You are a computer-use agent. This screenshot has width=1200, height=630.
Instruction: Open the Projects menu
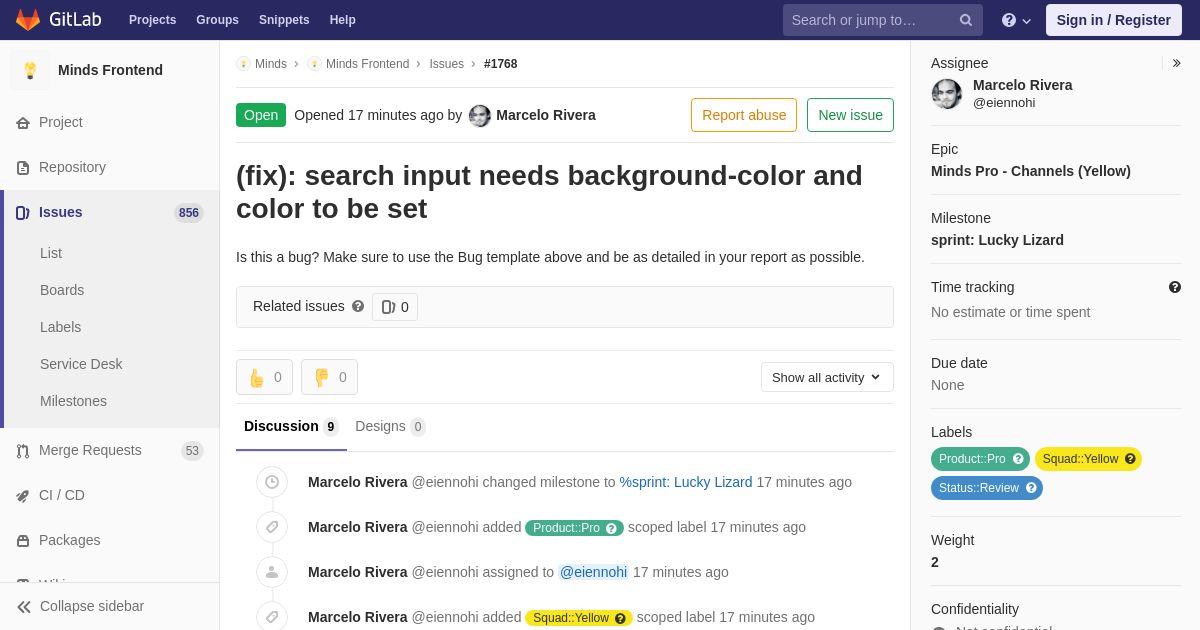click(152, 20)
